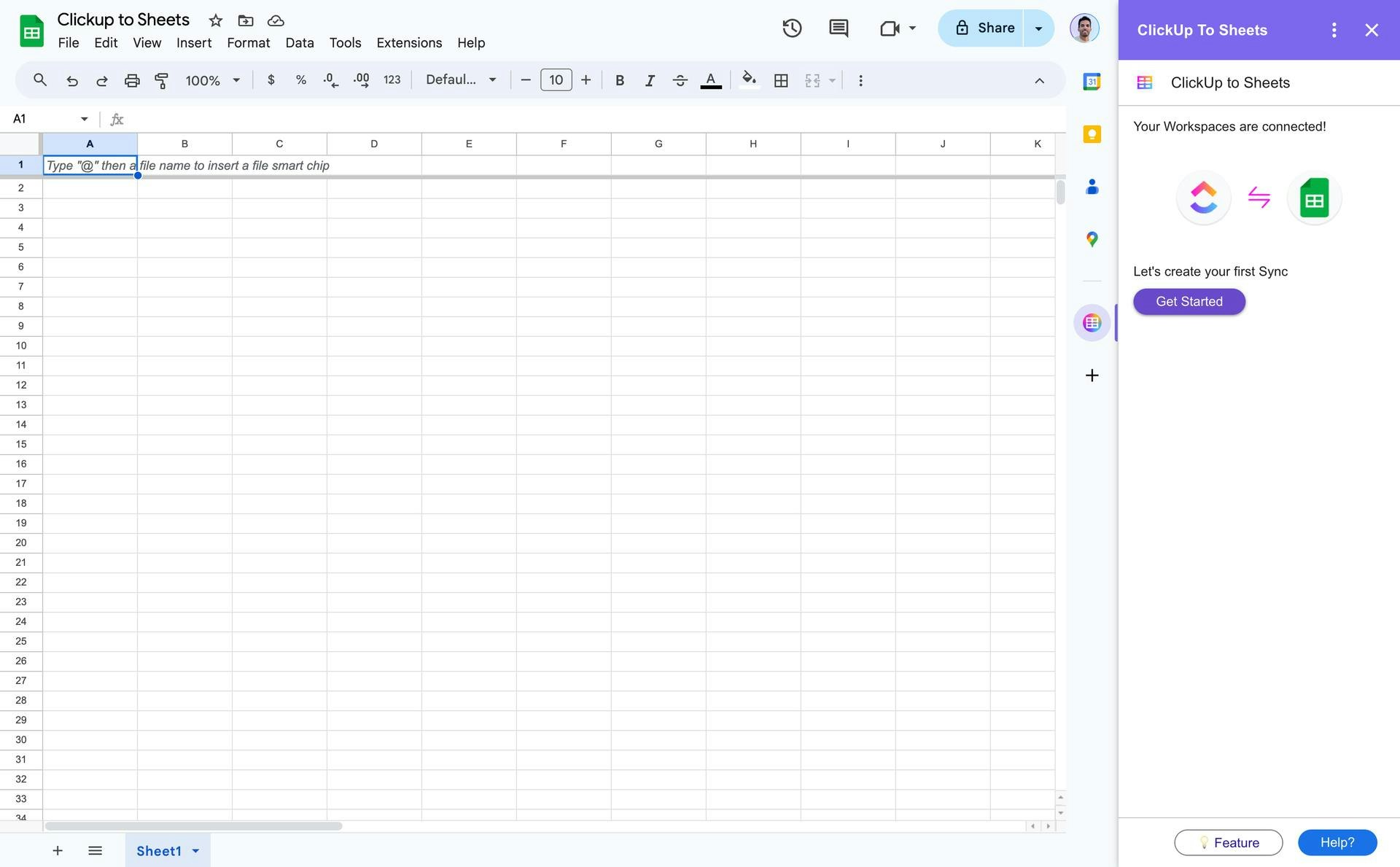Open the View menu
Image resolution: width=1400 pixels, height=867 pixels.
pyautogui.click(x=147, y=43)
